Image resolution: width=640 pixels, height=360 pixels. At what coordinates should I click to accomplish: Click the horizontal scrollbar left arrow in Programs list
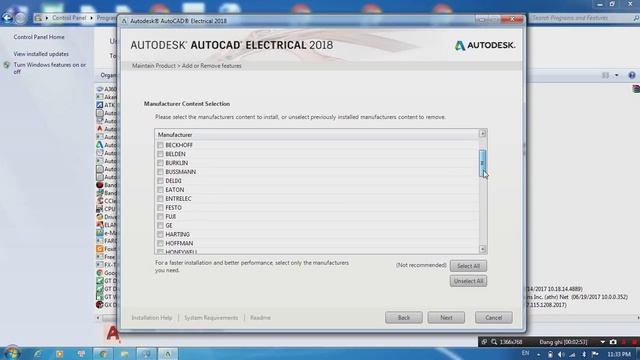click(x=98, y=318)
